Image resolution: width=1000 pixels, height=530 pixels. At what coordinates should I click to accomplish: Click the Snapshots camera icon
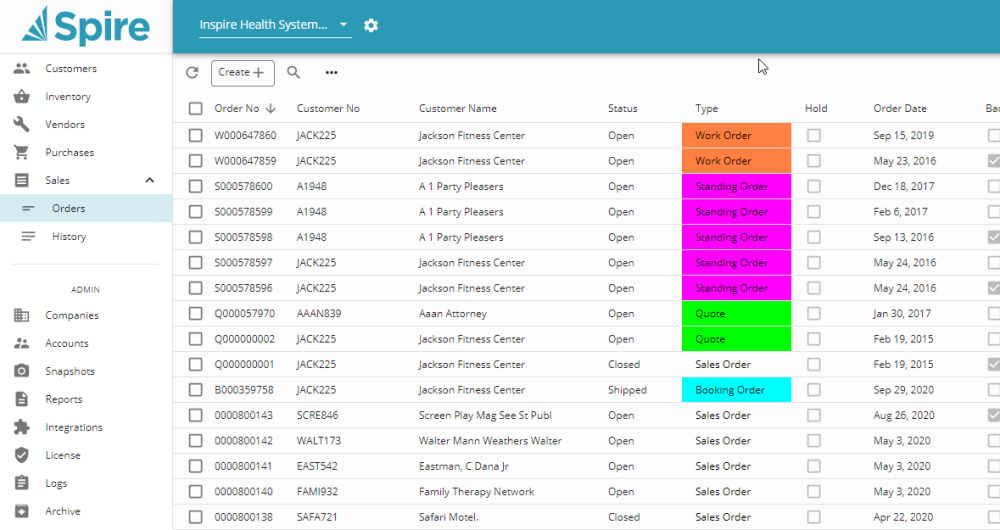[x=22, y=371]
